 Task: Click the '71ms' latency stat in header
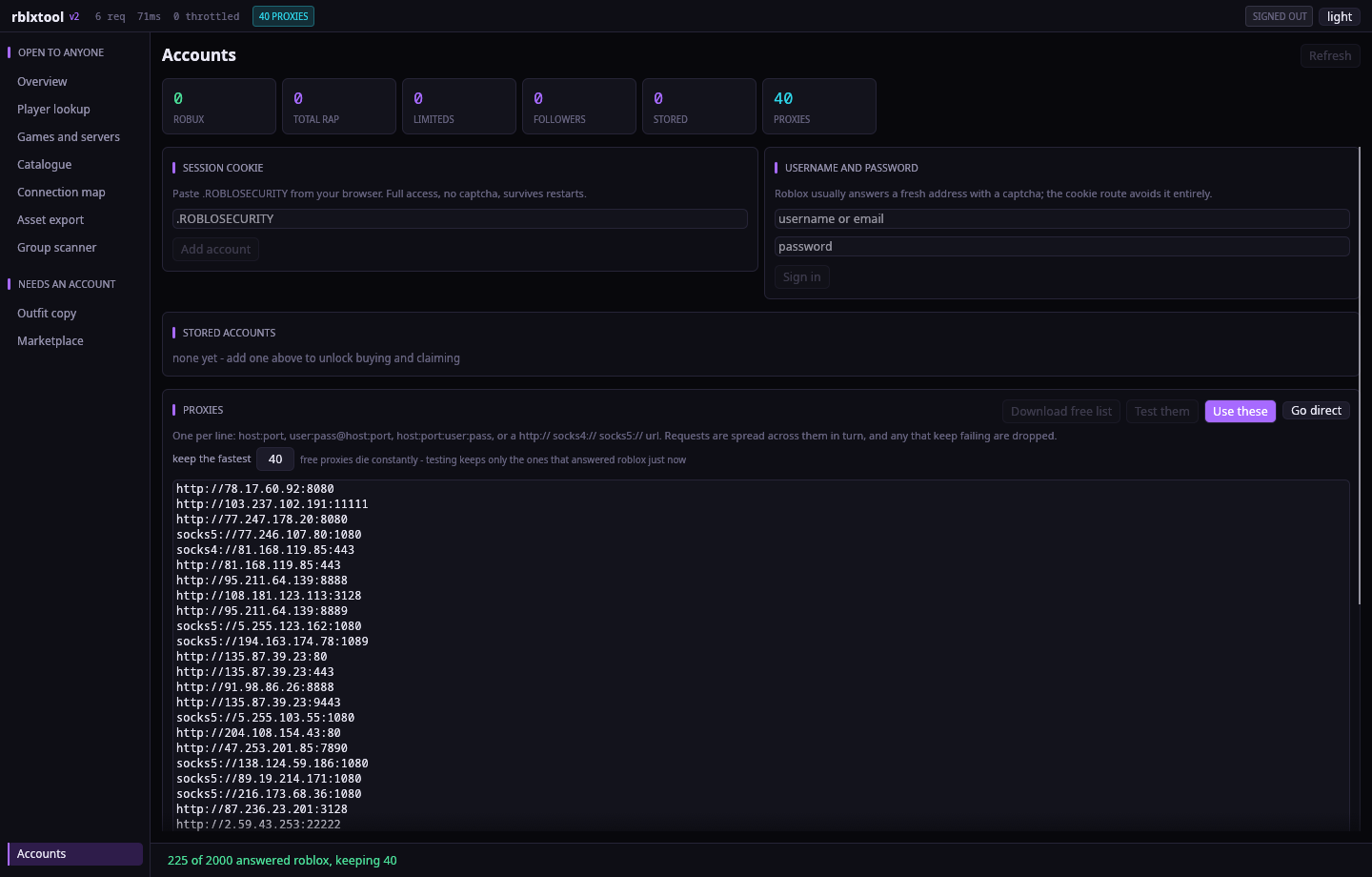(x=149, y=16)
